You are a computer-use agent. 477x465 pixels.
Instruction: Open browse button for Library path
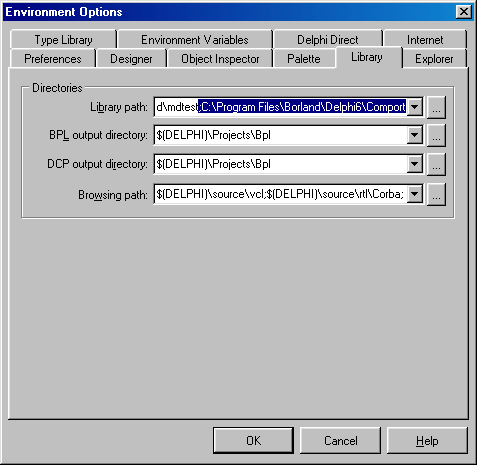pyautogui.click(x=436, y=107)
